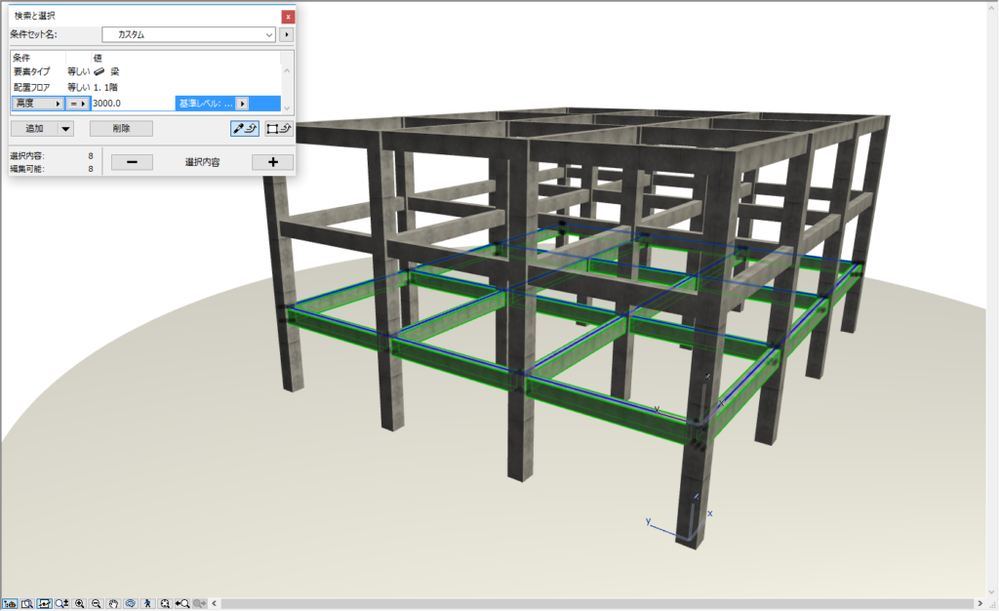This screenshot has height=611, width=999.
Task: Click the plus button to add to selection
Action: [273, 162]
